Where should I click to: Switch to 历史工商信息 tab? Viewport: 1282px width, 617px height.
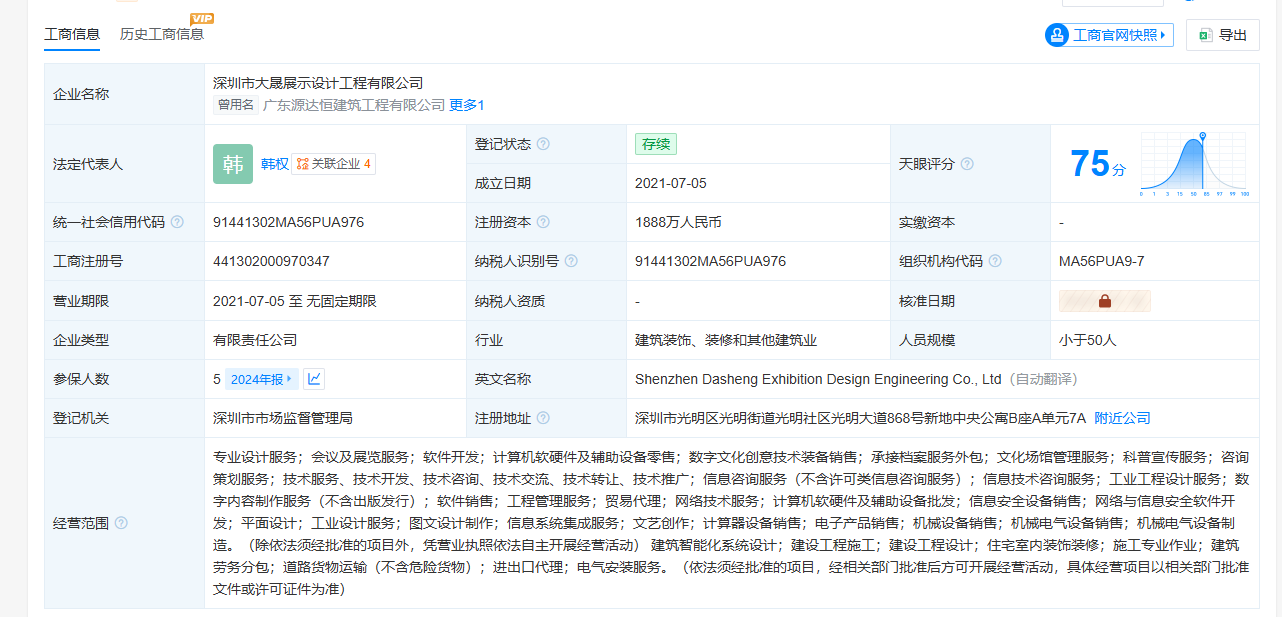(x=162, y=34)
